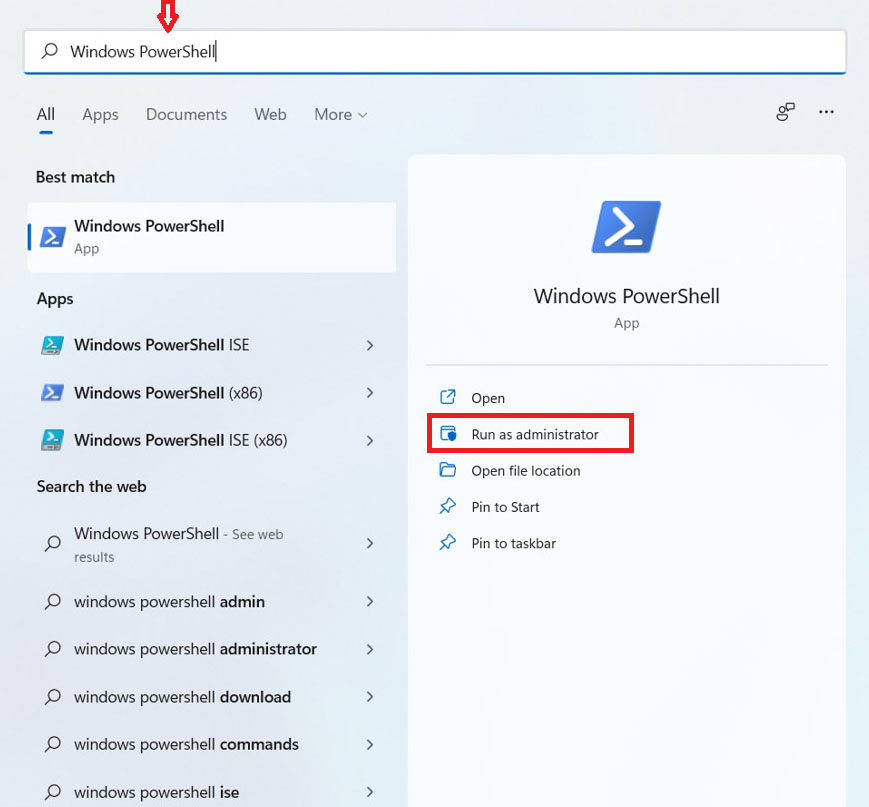869x807 pixels.
Task: Click the Windows PowerShell (x86) app icon
Action: pos(52,392)
